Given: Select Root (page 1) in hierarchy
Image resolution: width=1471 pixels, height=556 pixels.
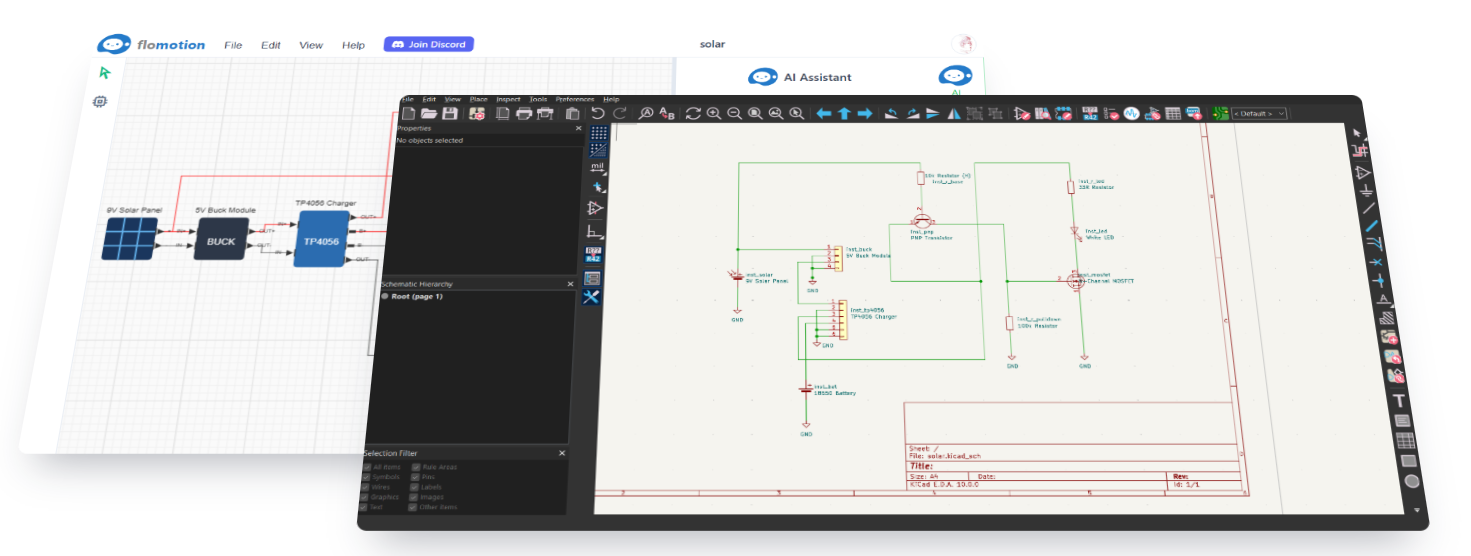Looking at the screenshot, I should click(x=416, y=297).
